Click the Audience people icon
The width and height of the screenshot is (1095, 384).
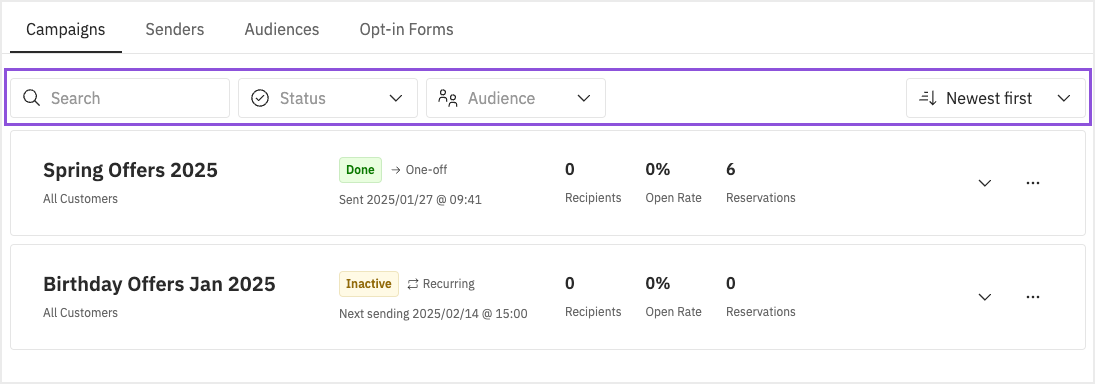click(x=448, y=98)
